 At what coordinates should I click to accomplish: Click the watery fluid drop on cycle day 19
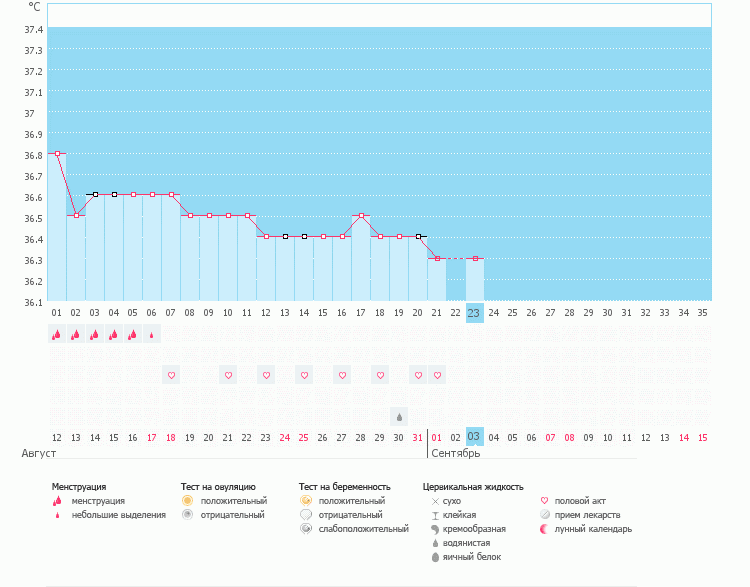(399, 416)
